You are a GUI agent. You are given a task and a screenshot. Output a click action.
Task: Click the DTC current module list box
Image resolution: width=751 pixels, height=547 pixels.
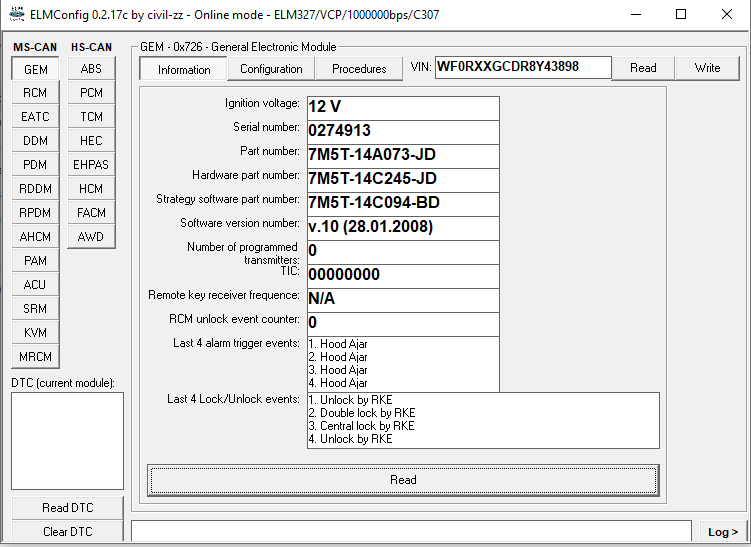pos(67,441)
